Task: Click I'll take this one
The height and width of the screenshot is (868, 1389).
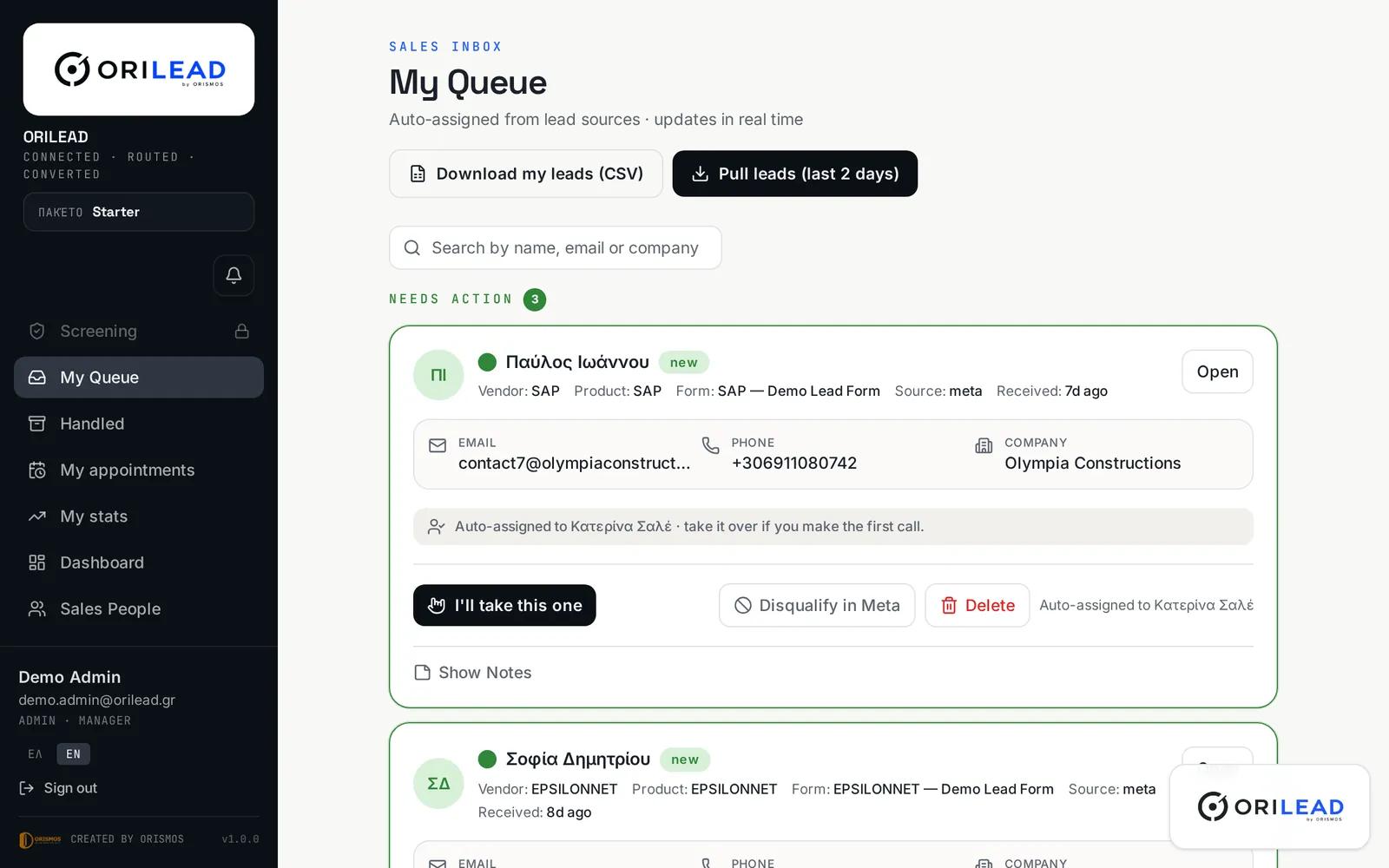Action: (x=504, y=605)
